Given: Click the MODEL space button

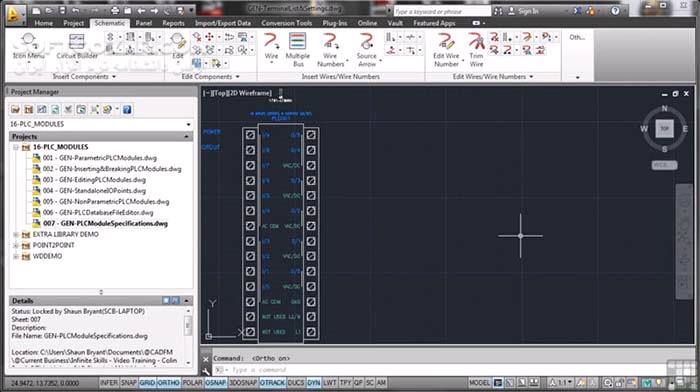Looking at the screenshot, I should tap(479, 383).
